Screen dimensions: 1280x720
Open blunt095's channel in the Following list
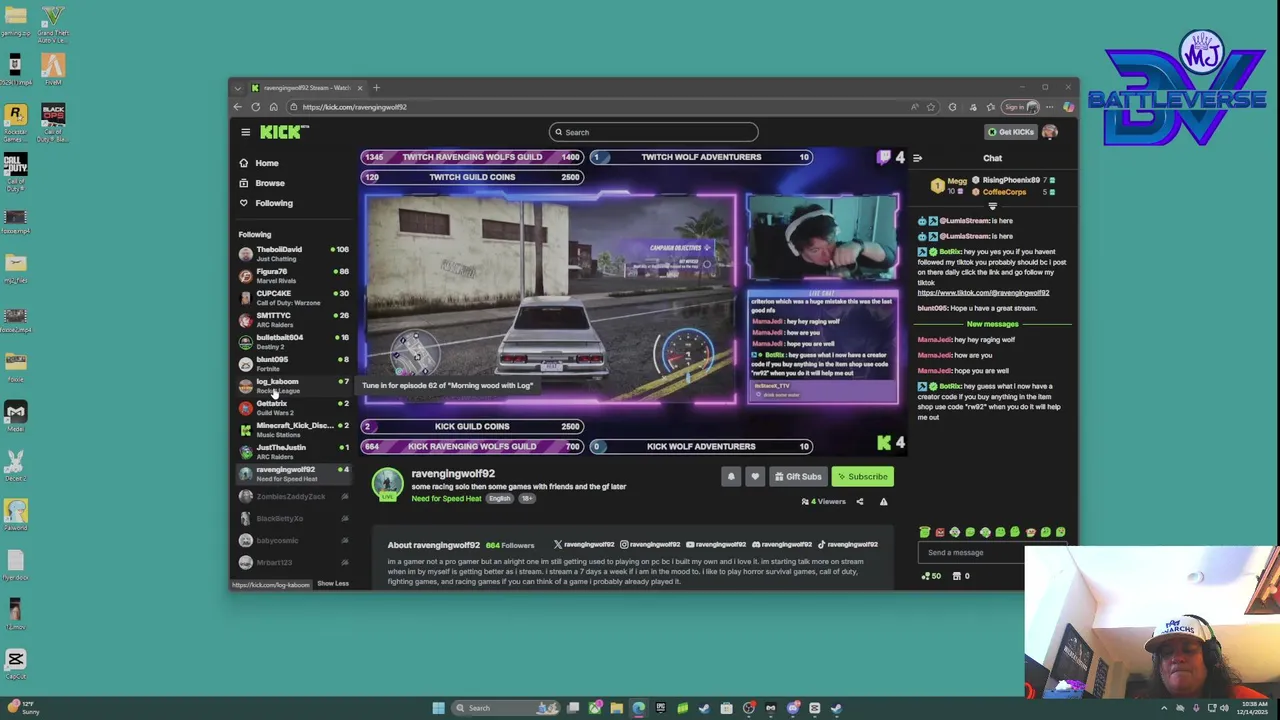pyautogui.click(x=294, y=364)
